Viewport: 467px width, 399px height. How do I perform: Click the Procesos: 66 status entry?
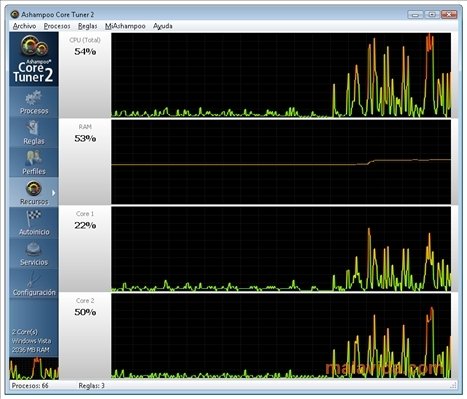[x=30, y=386]
